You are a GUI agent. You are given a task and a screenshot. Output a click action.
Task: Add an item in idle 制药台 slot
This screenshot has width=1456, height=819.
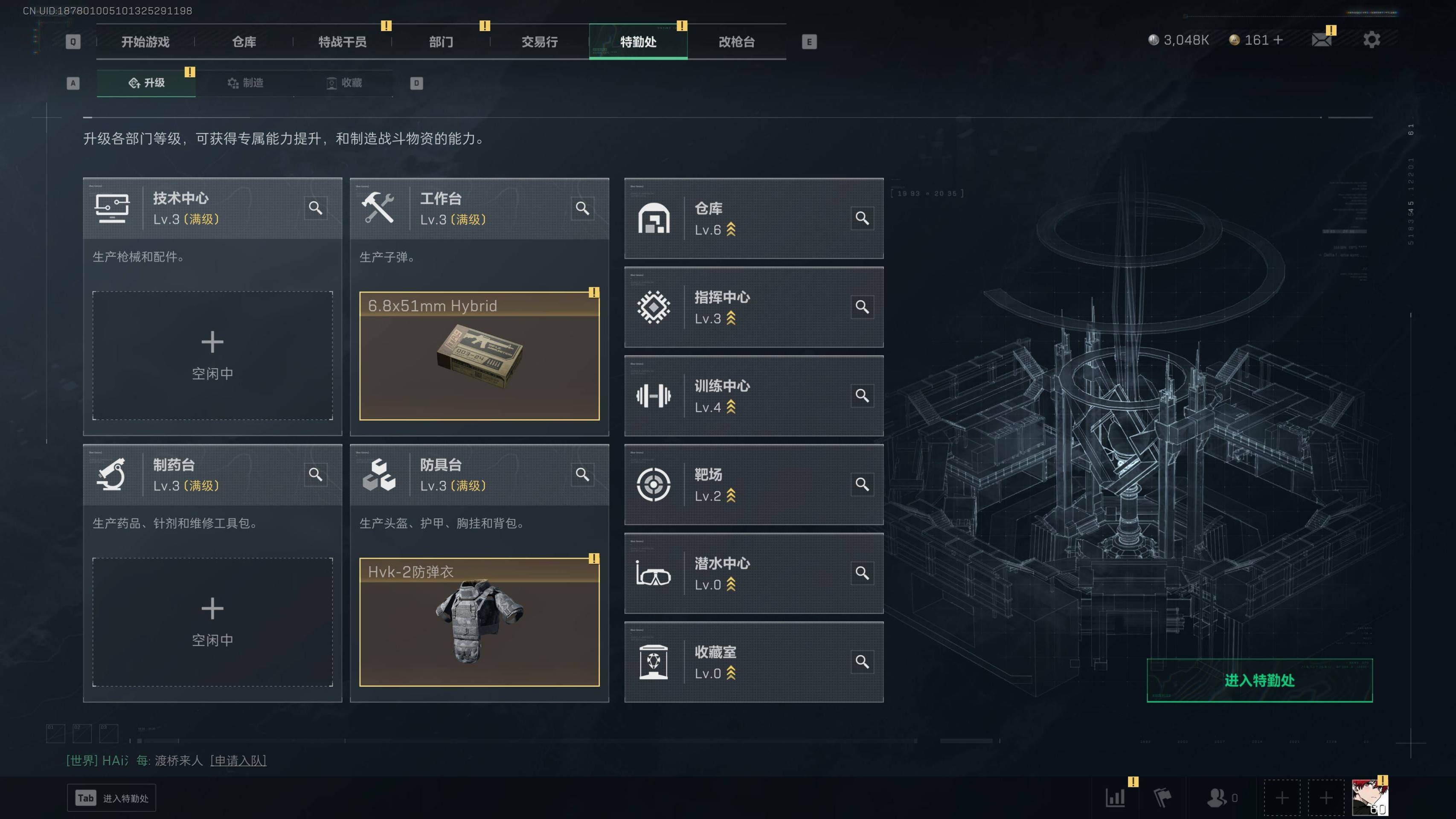pyautogui.click(x=212, y=622)
